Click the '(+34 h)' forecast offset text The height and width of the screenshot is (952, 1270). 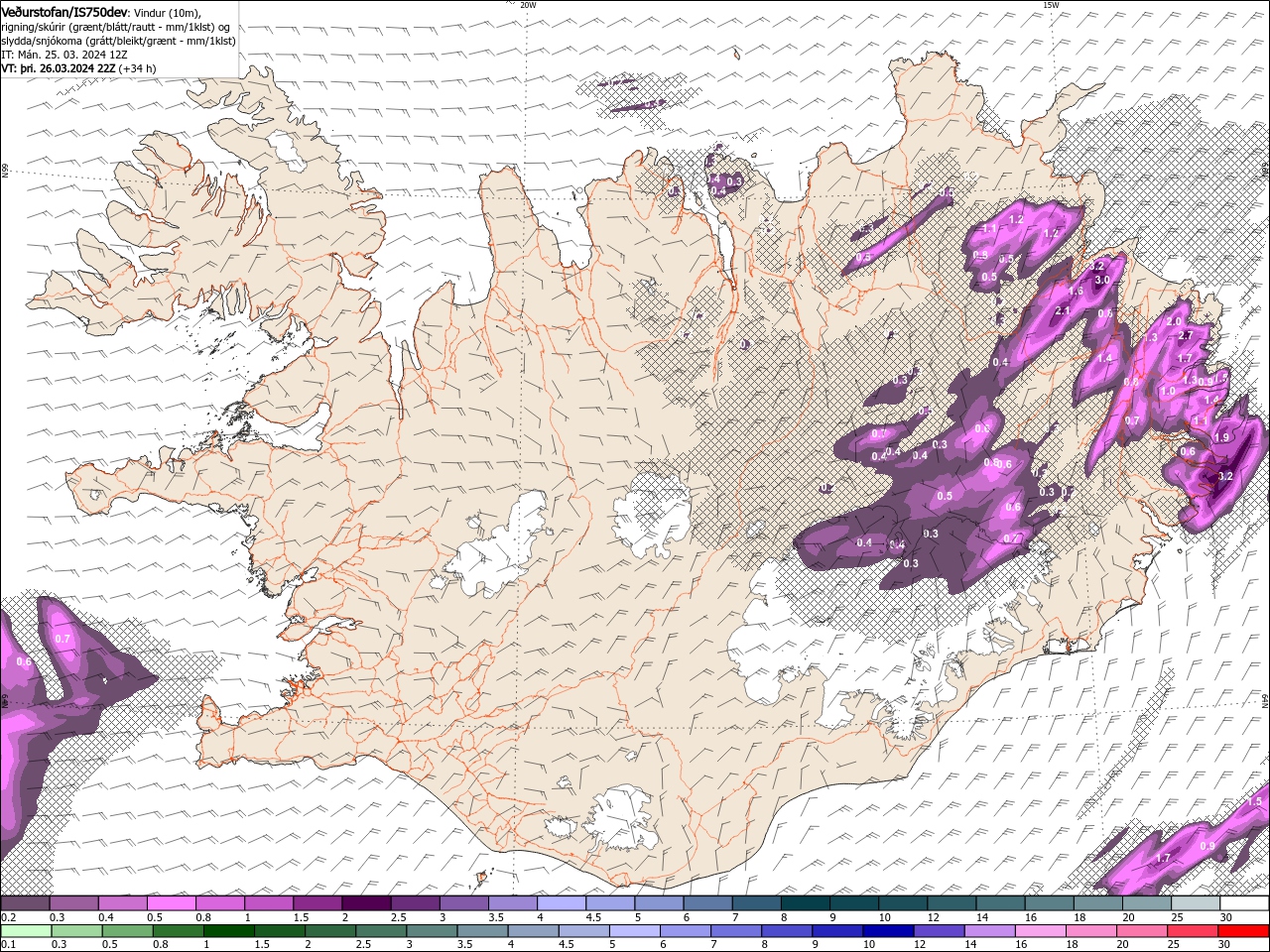[x=137, y=68]
